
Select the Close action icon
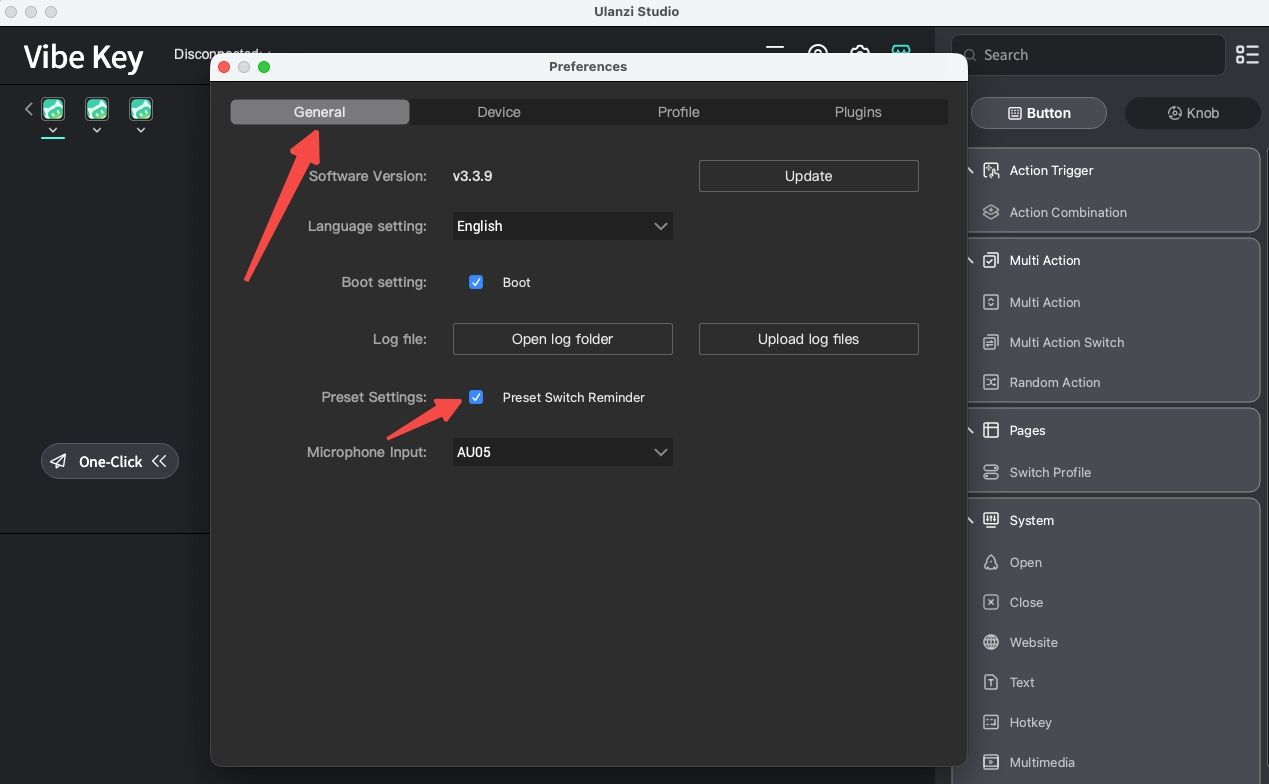click(991, 602)
